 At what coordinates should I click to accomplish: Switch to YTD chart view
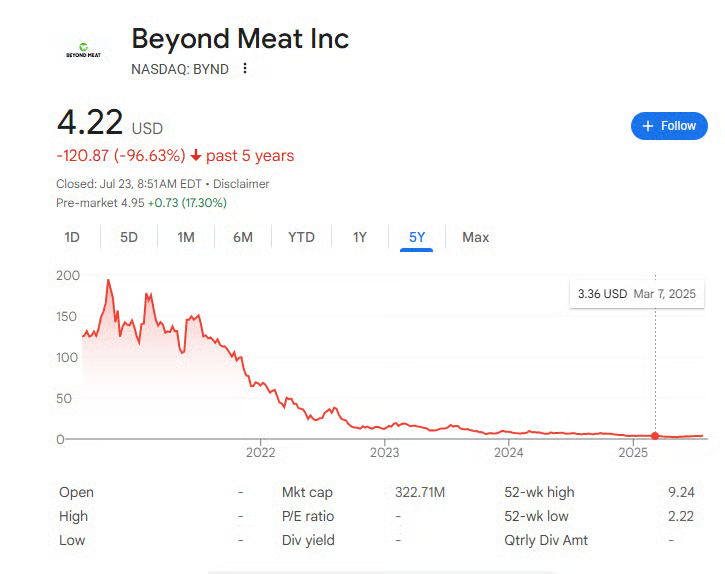301,237
